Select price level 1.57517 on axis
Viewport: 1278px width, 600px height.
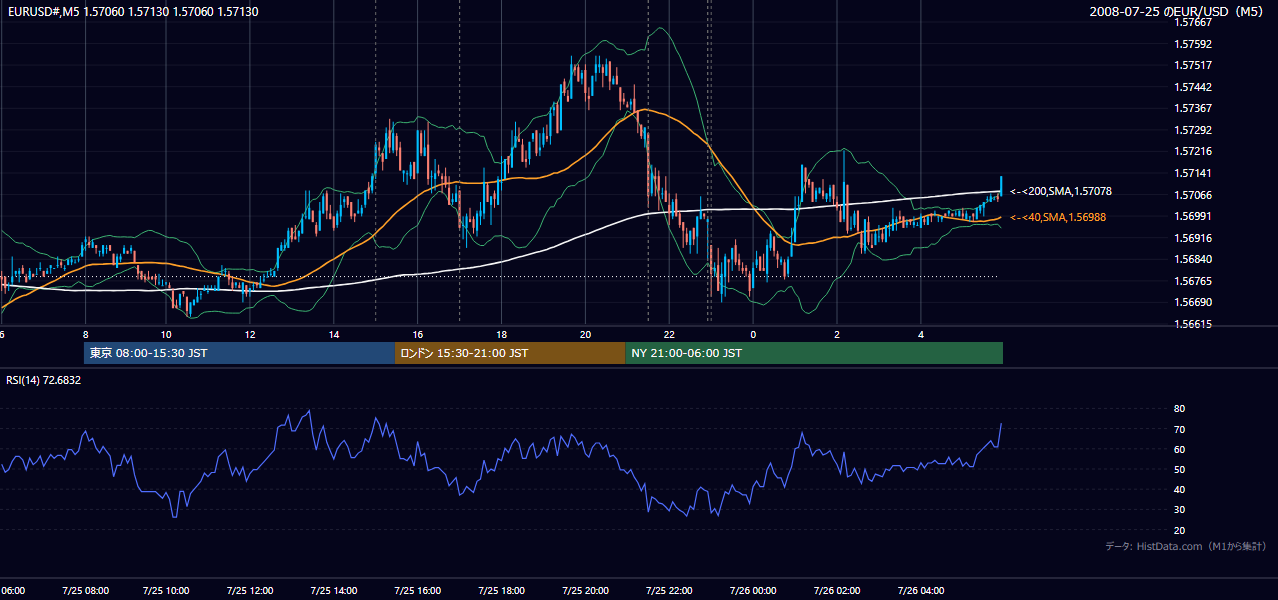[1192, 65]
